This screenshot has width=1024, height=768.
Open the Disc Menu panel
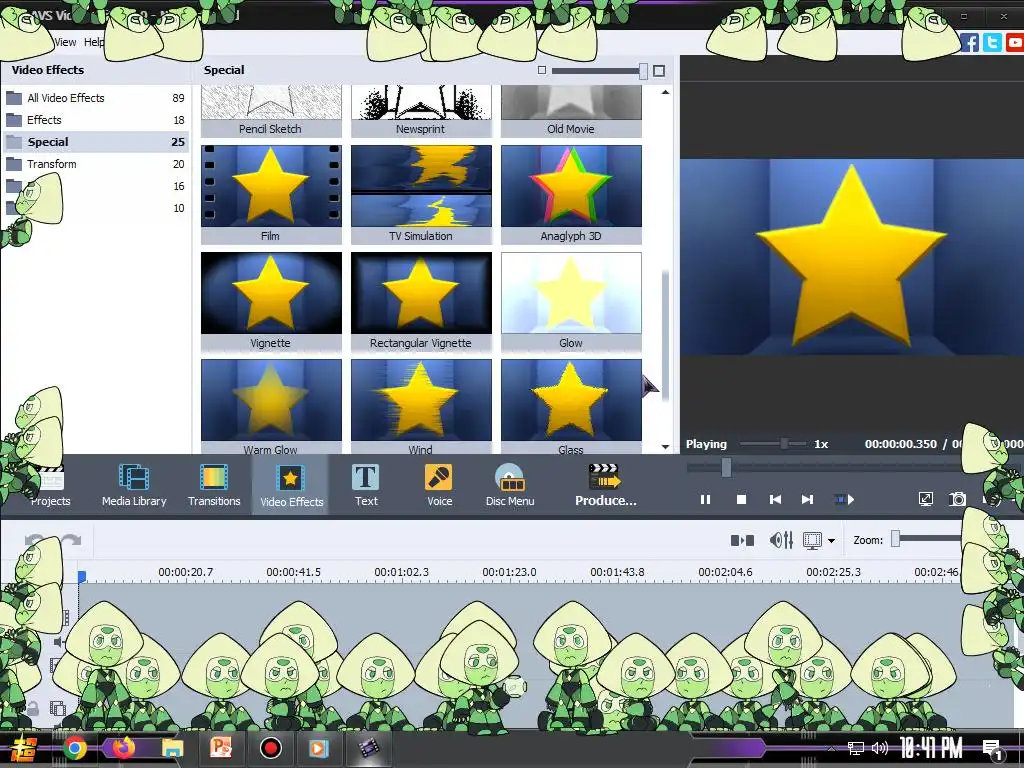510,485
